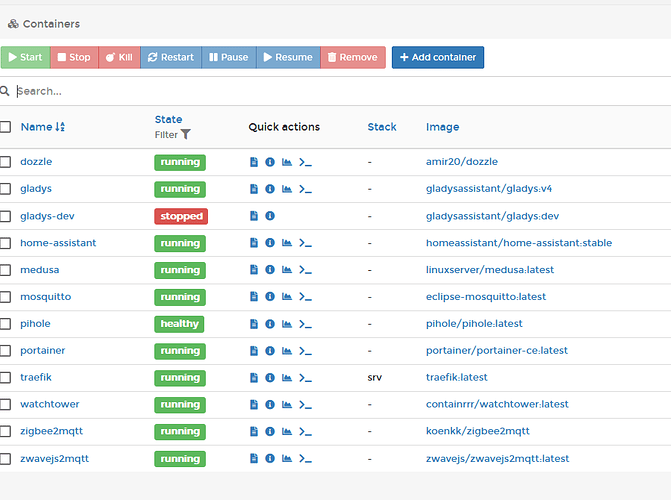Open logs icon for pihole
This screenshot has height=500, width=671.
(x=254, y=324)
